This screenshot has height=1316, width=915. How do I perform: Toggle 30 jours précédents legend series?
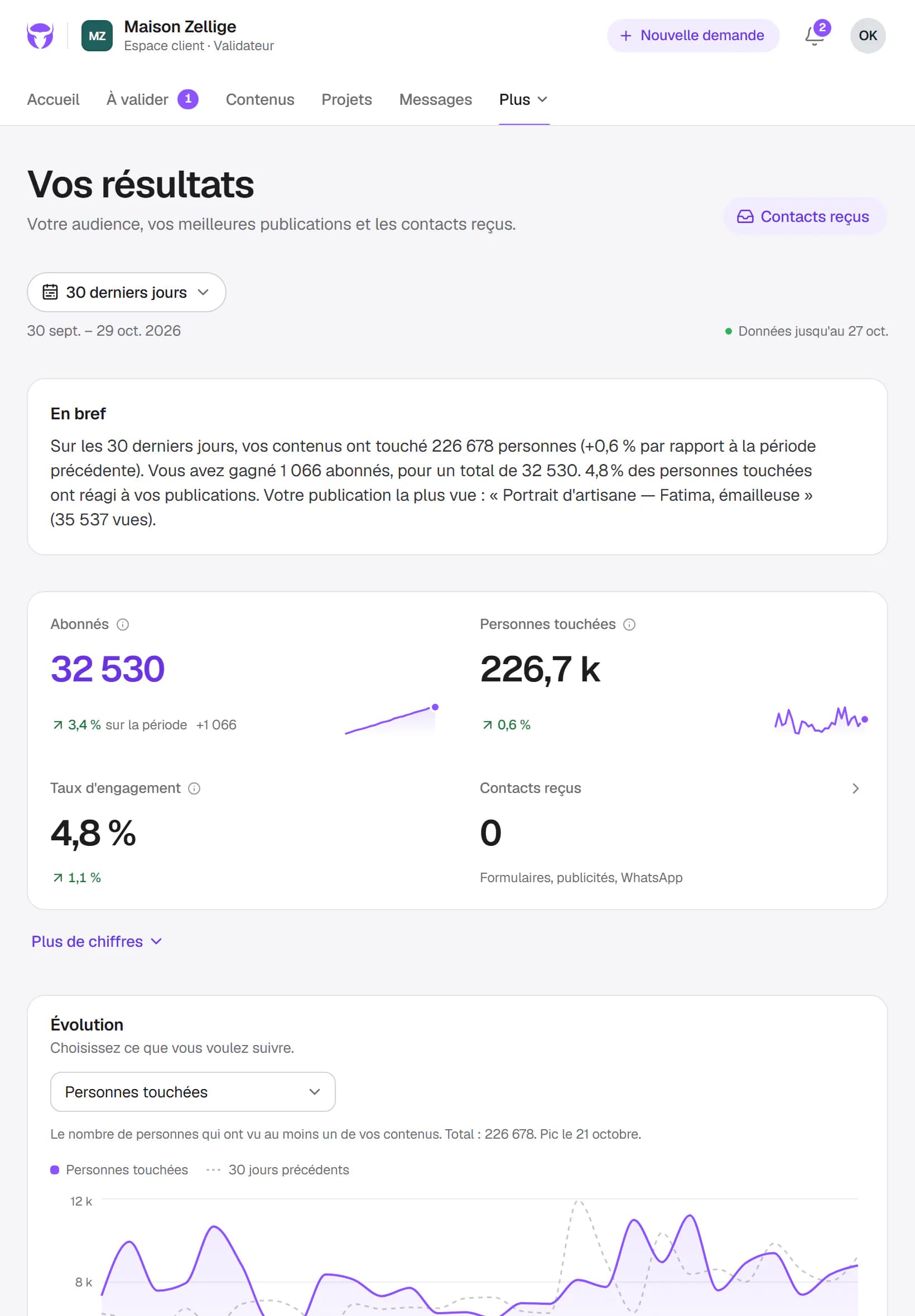click(x=277, y=1169)
